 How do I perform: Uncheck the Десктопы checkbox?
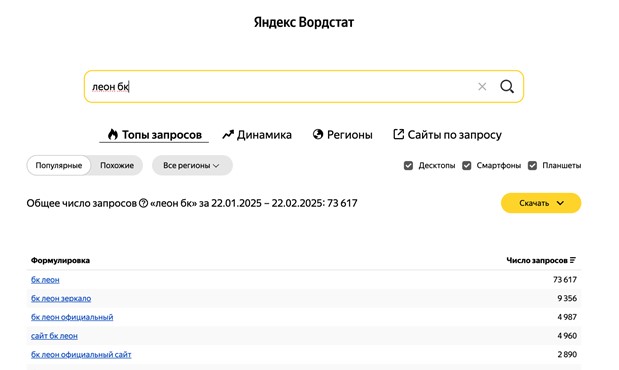pos(408,165)
